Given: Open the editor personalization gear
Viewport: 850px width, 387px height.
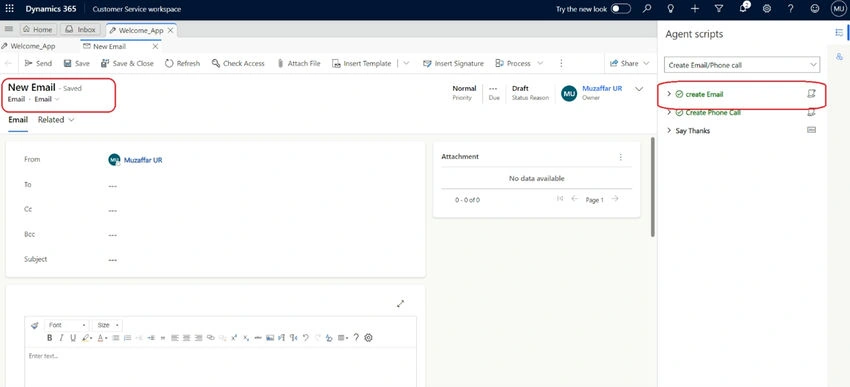Looking at the screenshot, I should 369,338.
